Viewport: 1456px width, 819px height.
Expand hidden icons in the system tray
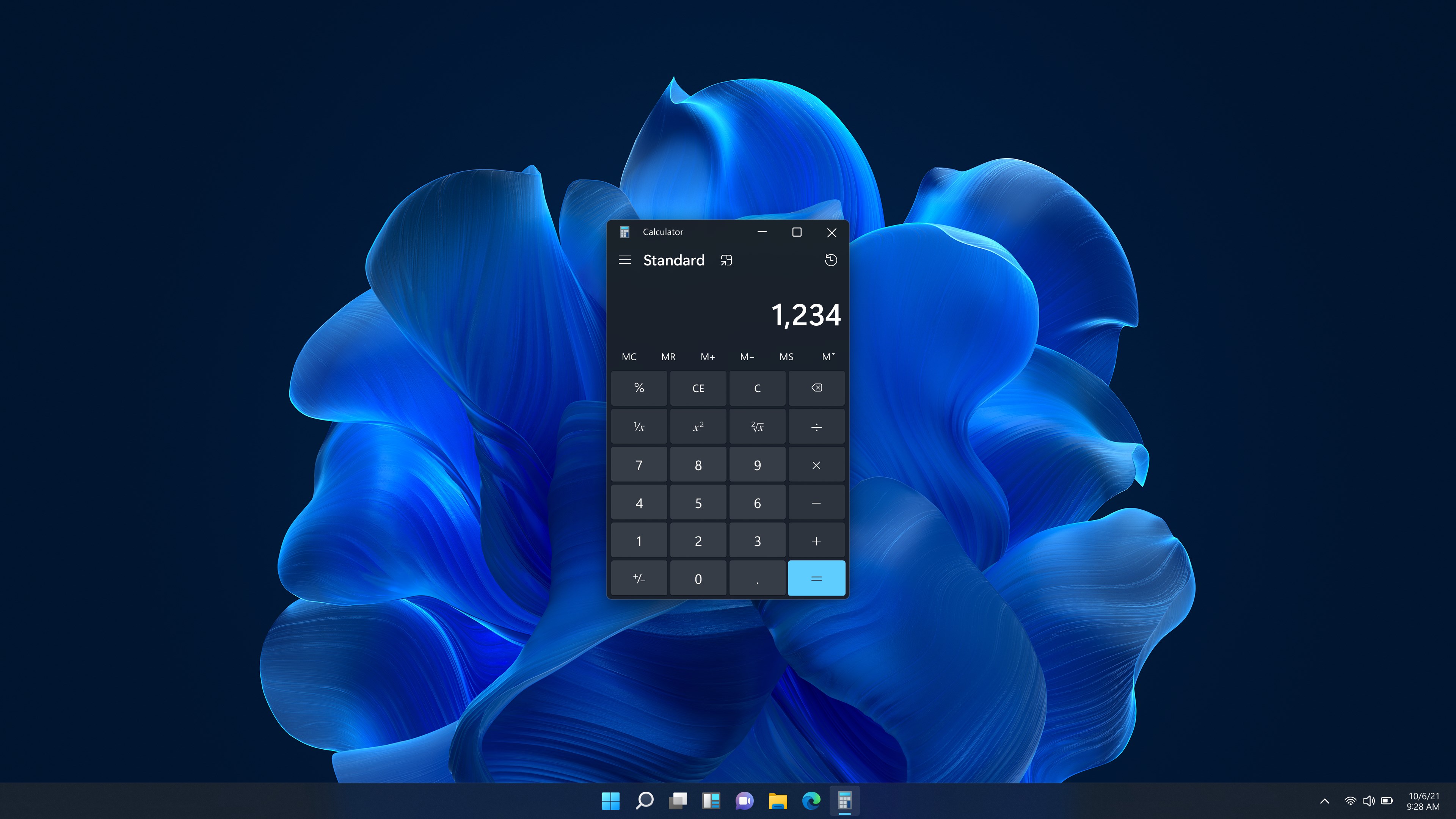pos(1324,801)
